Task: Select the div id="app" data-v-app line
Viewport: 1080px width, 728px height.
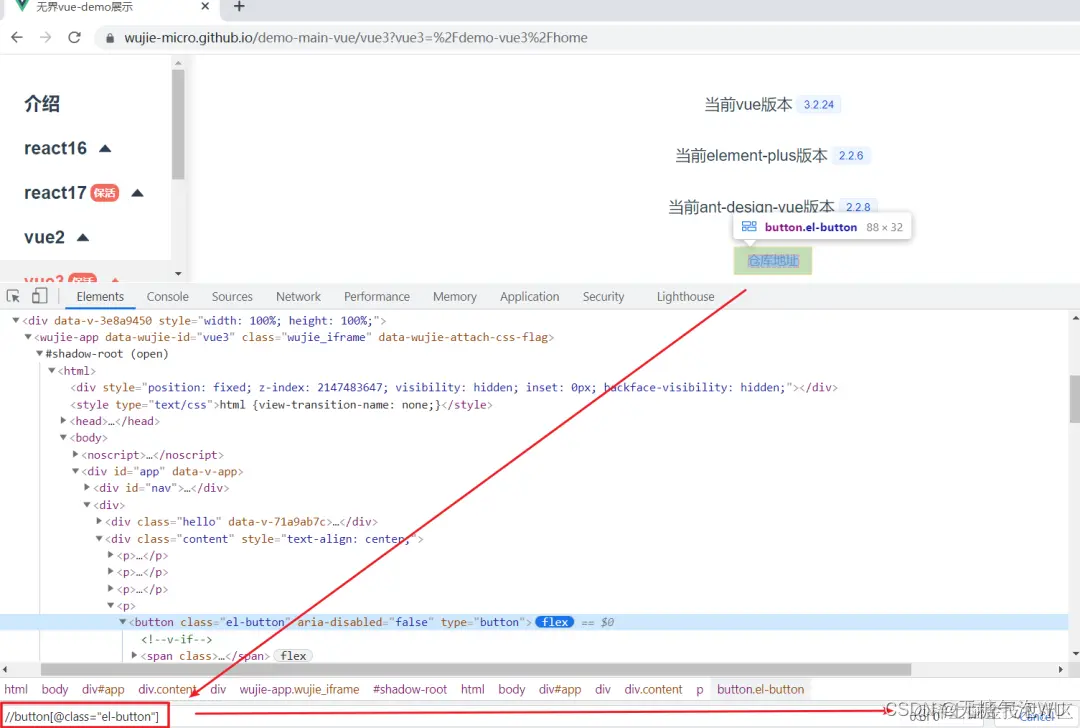Action: pos(162,471)
